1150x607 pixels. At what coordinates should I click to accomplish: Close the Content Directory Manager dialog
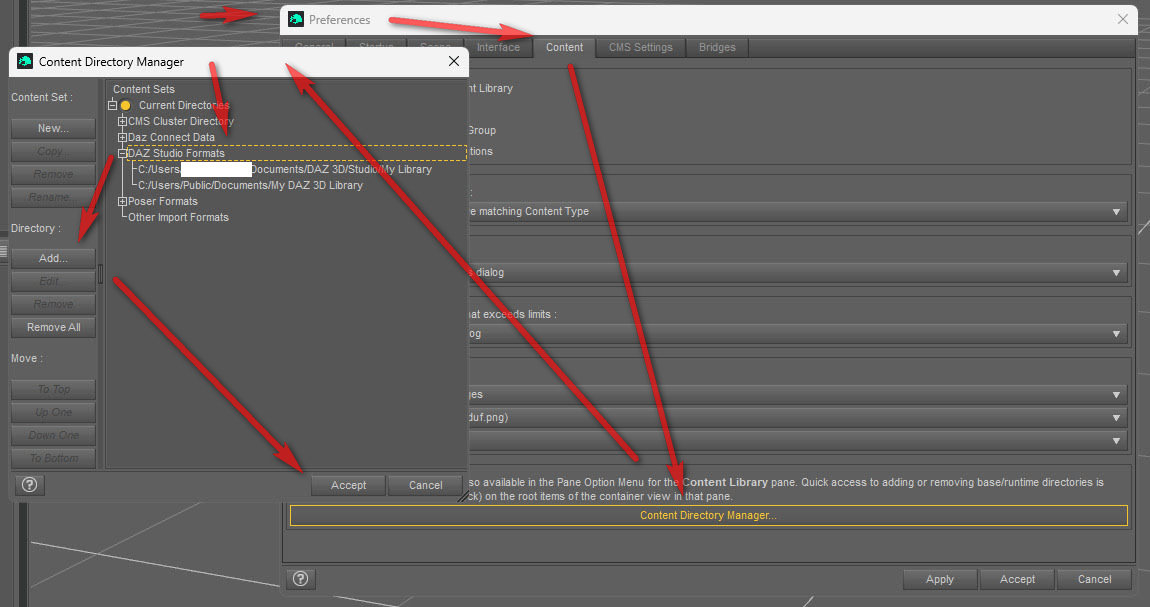click(453, 62)
